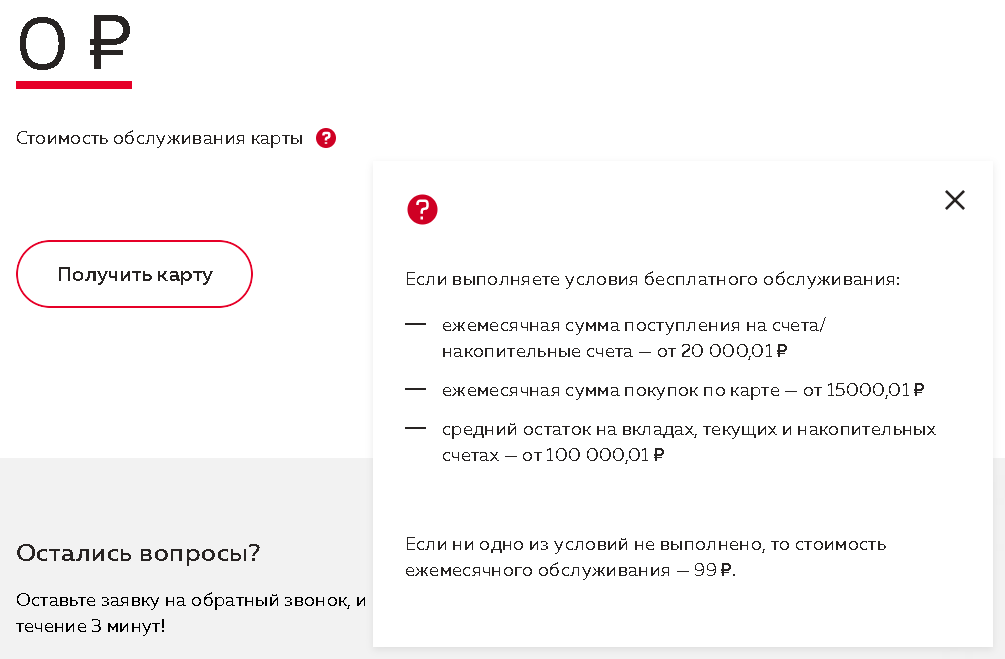This screenshot has height=659, width=1005.
Task: Click the red underline beneath the 0 ₽ price
Action: 73,84
